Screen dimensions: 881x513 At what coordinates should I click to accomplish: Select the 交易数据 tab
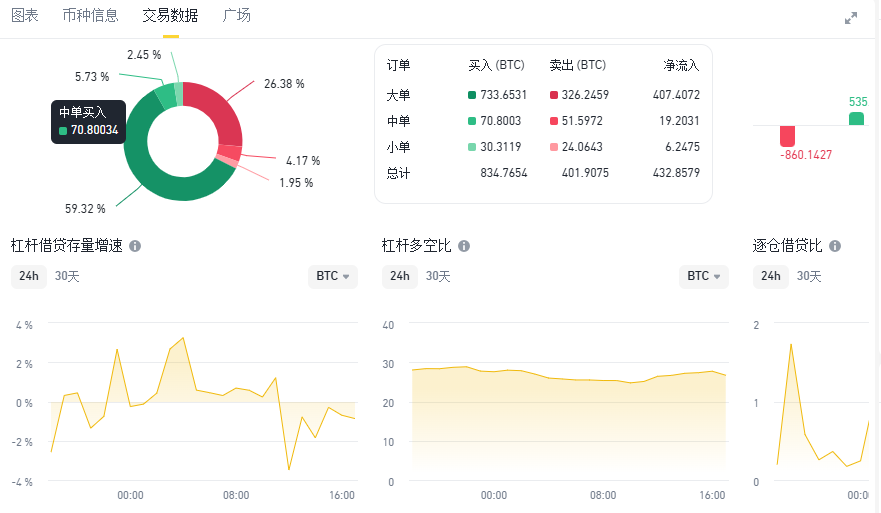[170, 16]
